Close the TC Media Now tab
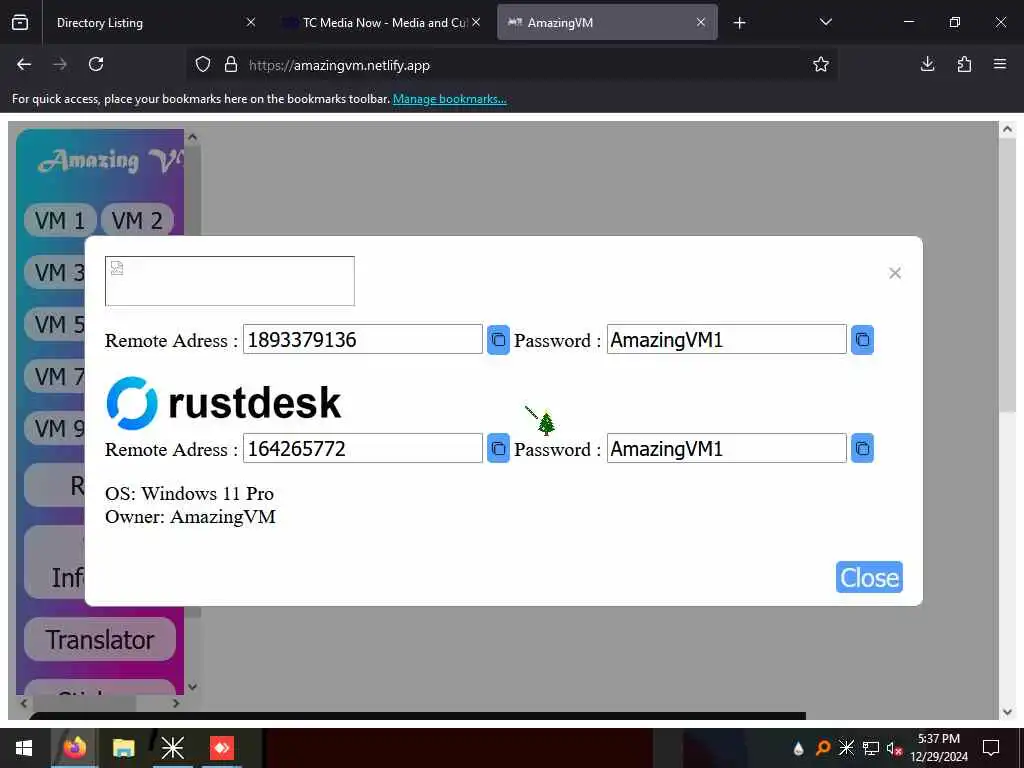 pos(476,22)
